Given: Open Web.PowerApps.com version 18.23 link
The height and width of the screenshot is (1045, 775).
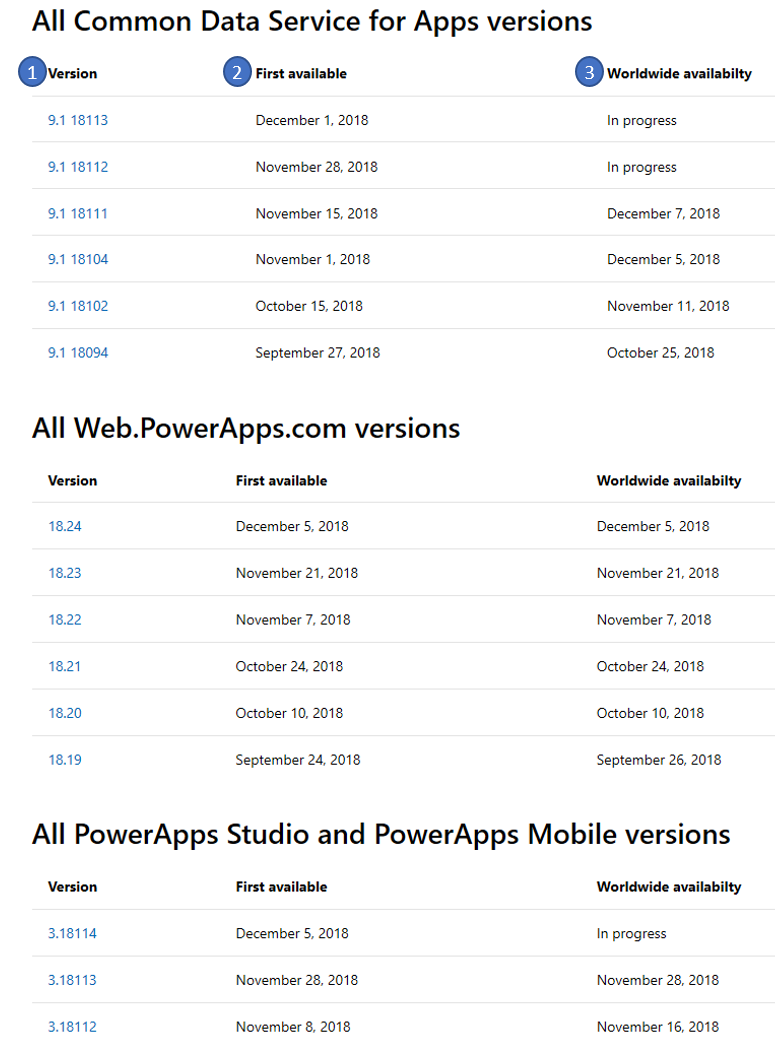Looking at the screenshot, I should 65,573.
